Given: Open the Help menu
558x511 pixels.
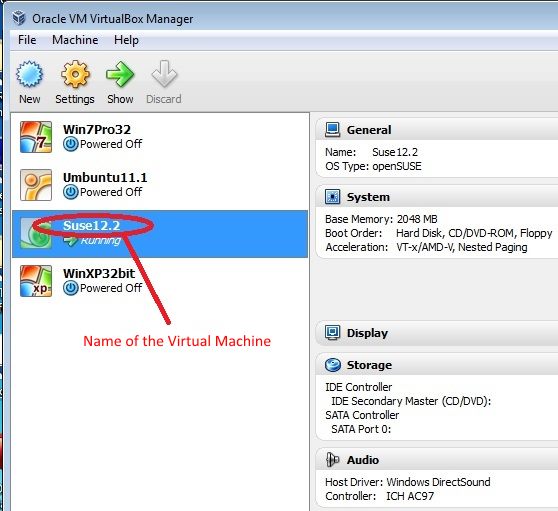Looking at the screenshot, I should [126, 40].
